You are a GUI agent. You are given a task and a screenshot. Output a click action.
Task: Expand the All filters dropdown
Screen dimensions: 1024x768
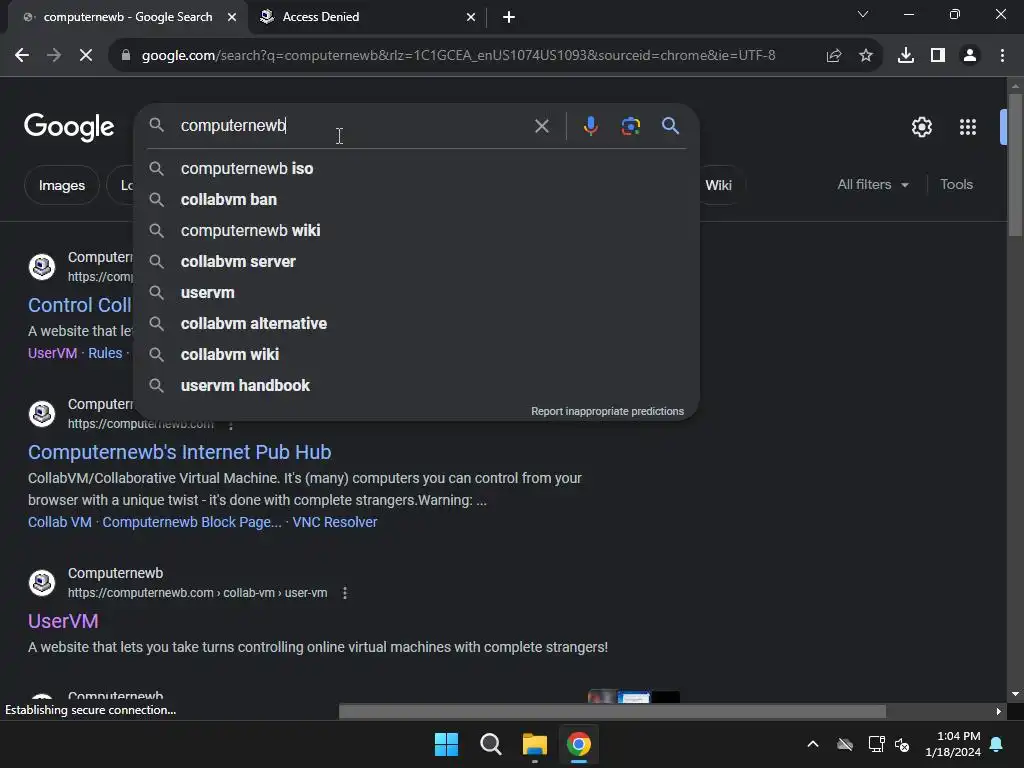click(x=873, y=185)
